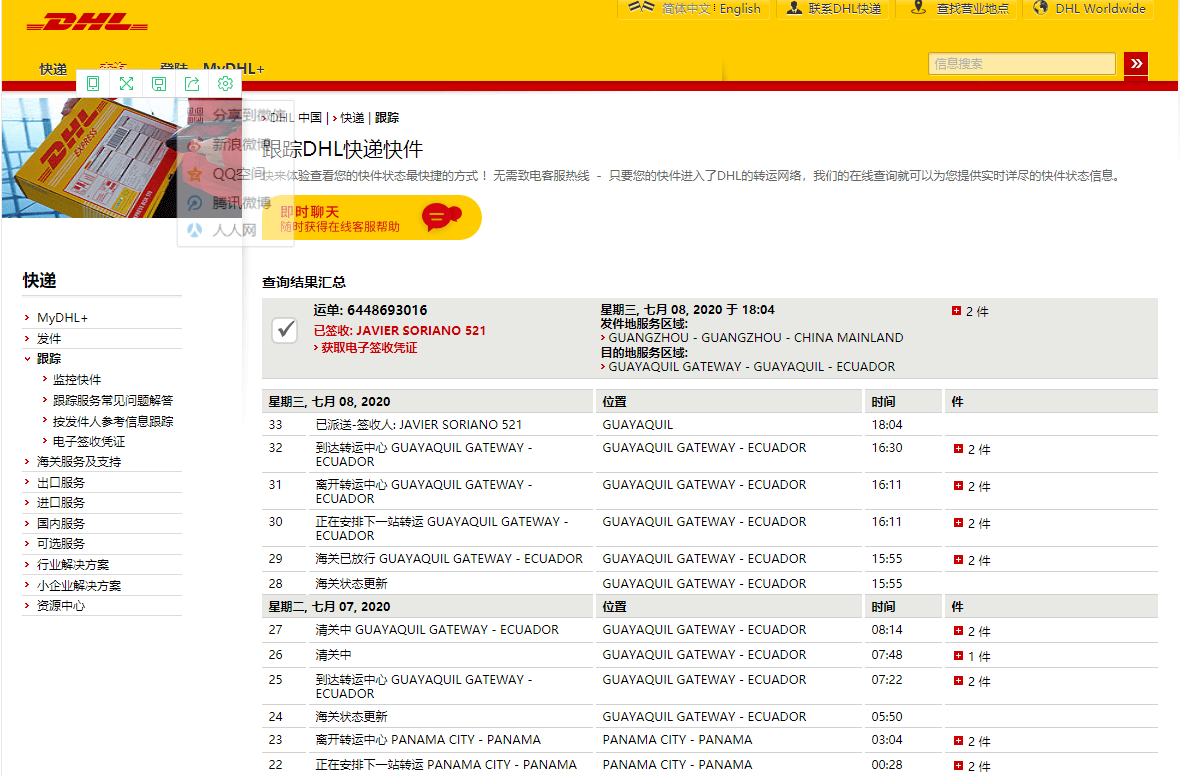Click the 人人网 share icon
The image size is (1180, 776).
tap(195, 230)
